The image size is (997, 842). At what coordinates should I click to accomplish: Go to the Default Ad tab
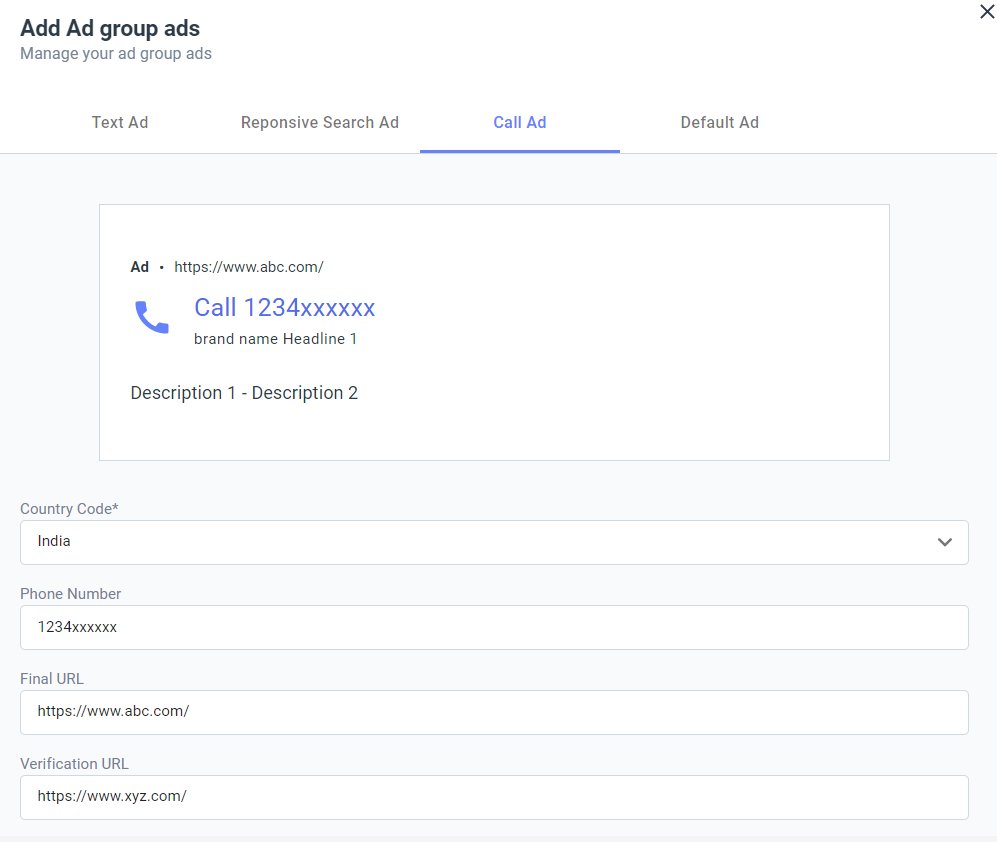[720, 122]
